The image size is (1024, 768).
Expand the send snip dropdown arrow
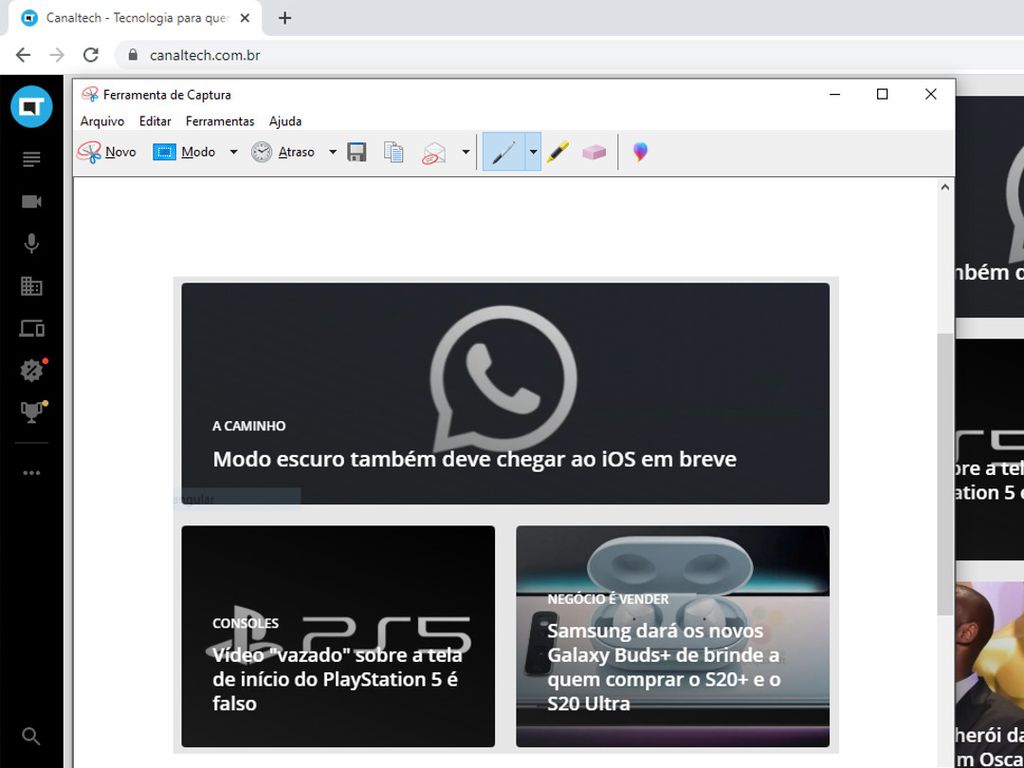466,152
